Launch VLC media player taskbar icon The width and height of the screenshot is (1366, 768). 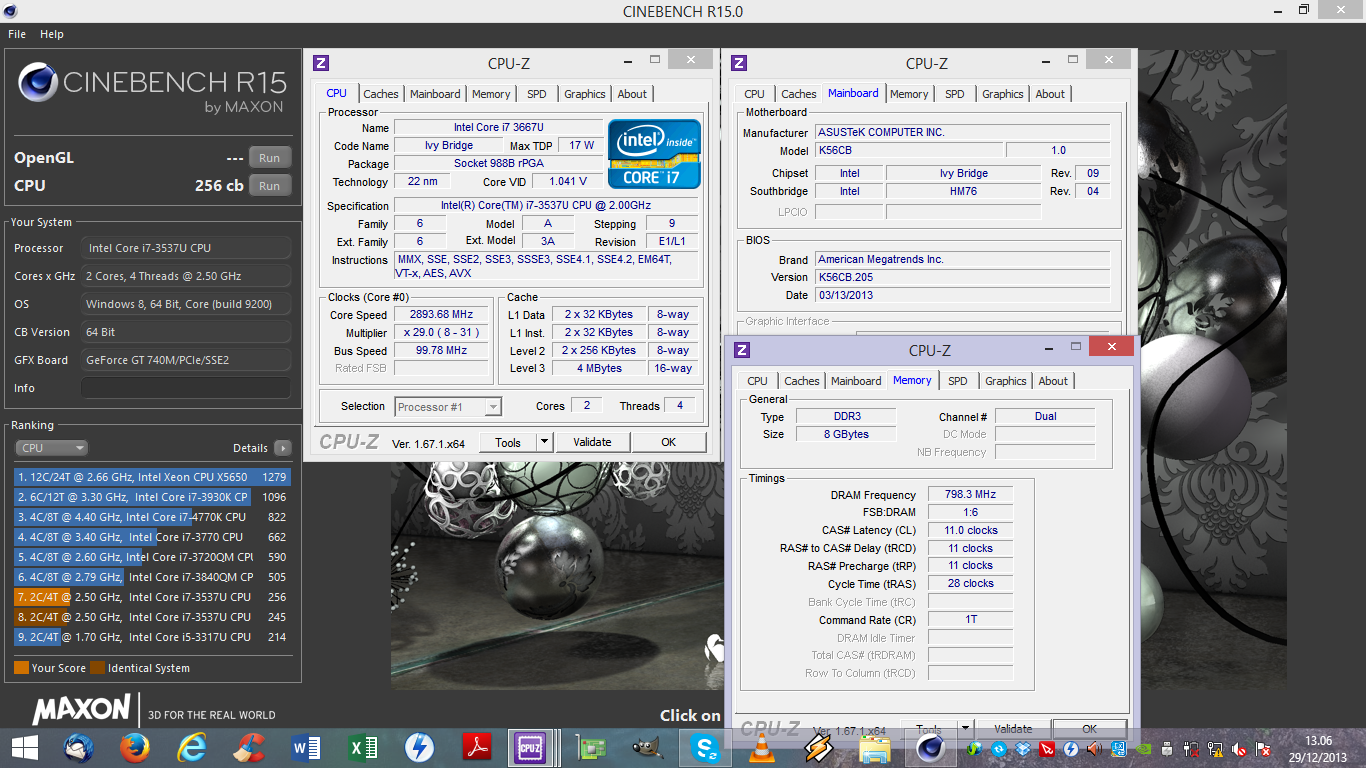762,747
